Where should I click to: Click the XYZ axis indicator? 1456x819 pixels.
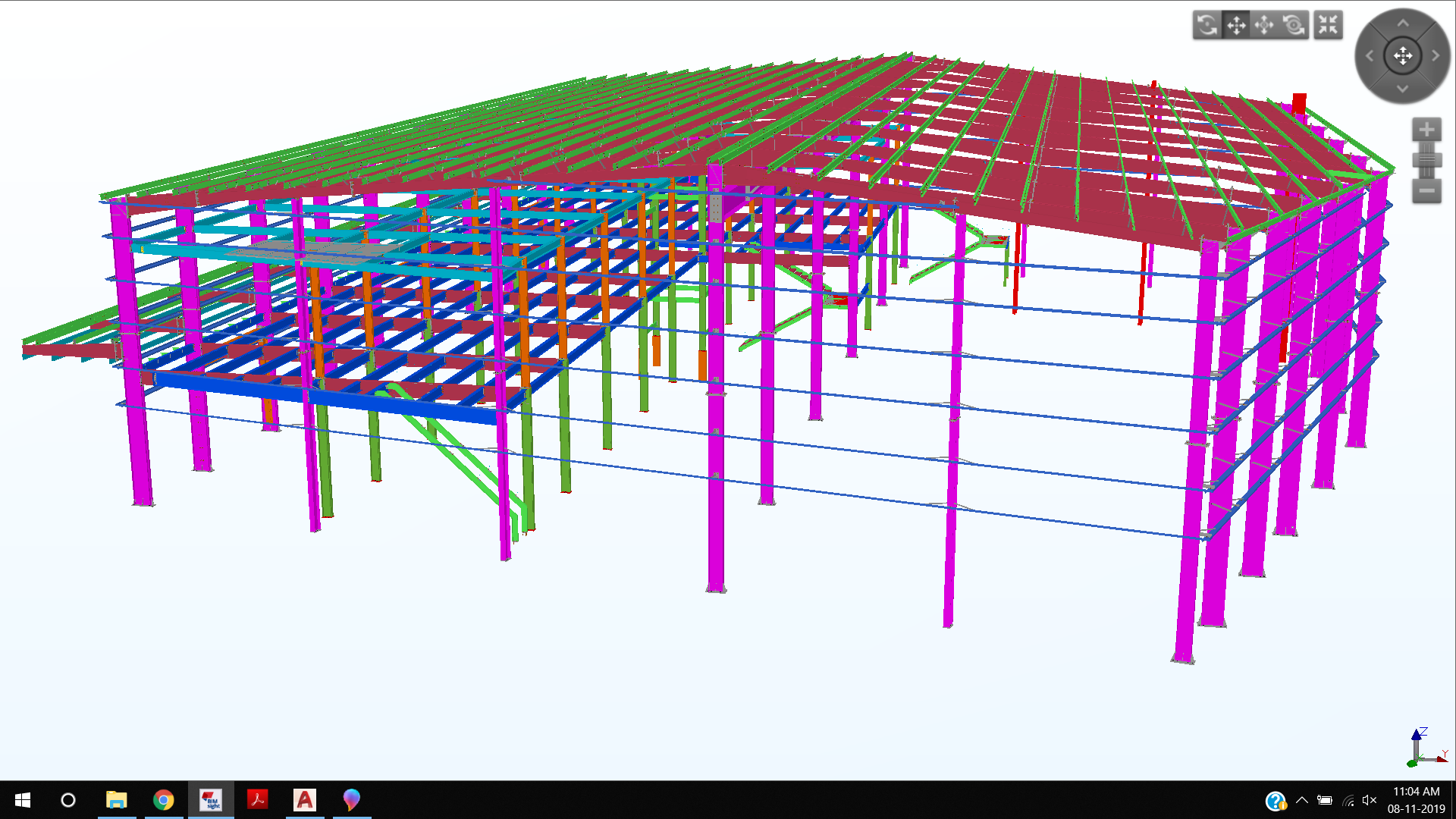[x=1427, y=748]
